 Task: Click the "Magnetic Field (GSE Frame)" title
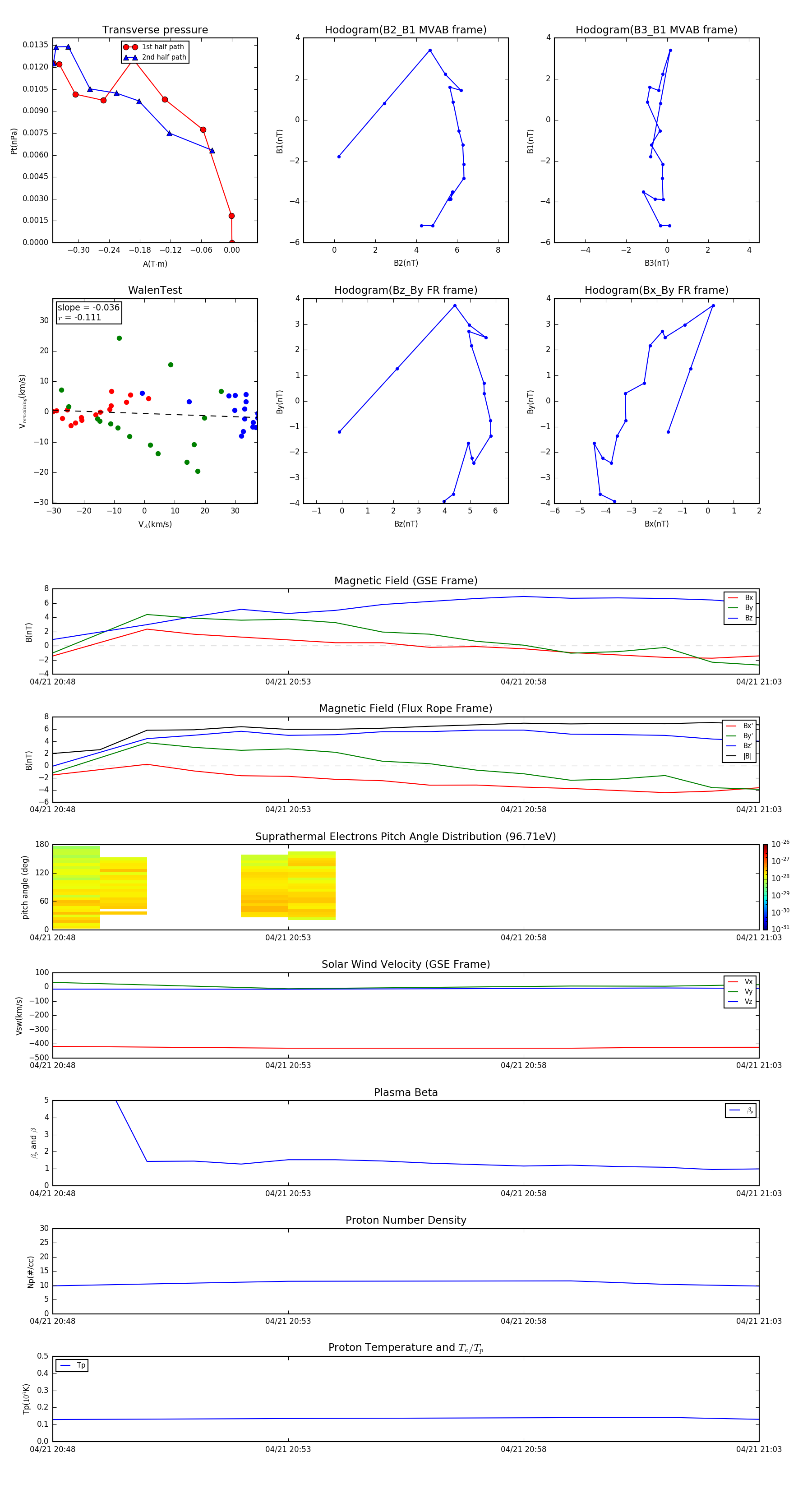coord(406,581)
